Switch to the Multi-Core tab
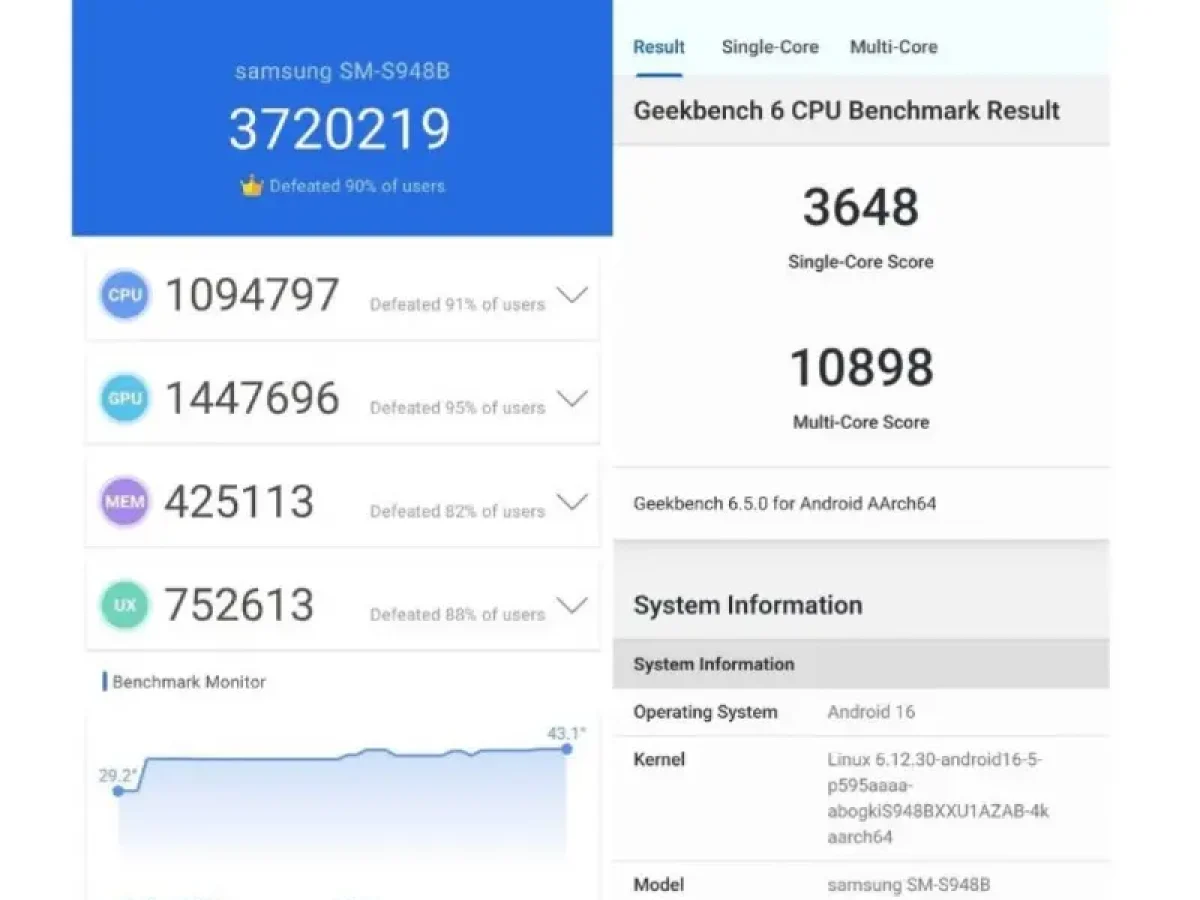This screenshot has height=900, width=1200. coord(893,47)
